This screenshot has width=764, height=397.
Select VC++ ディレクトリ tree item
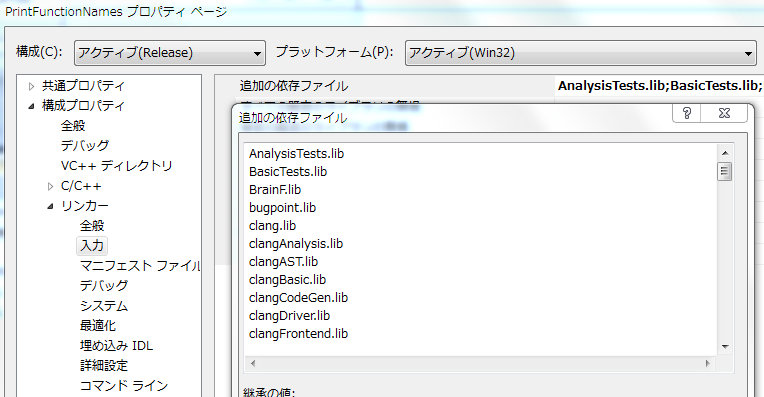116,166
